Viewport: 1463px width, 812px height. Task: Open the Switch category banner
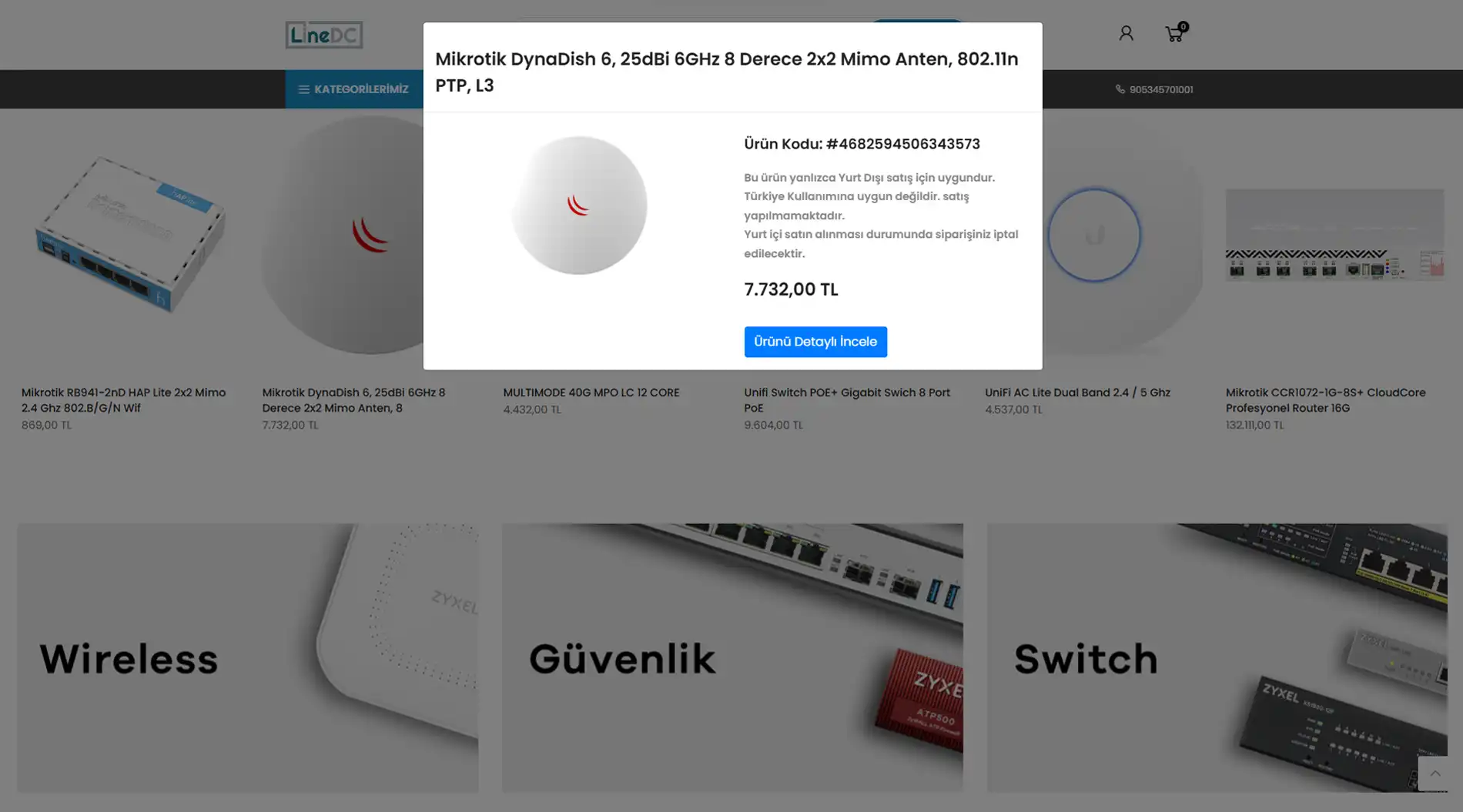point(1217,658)
